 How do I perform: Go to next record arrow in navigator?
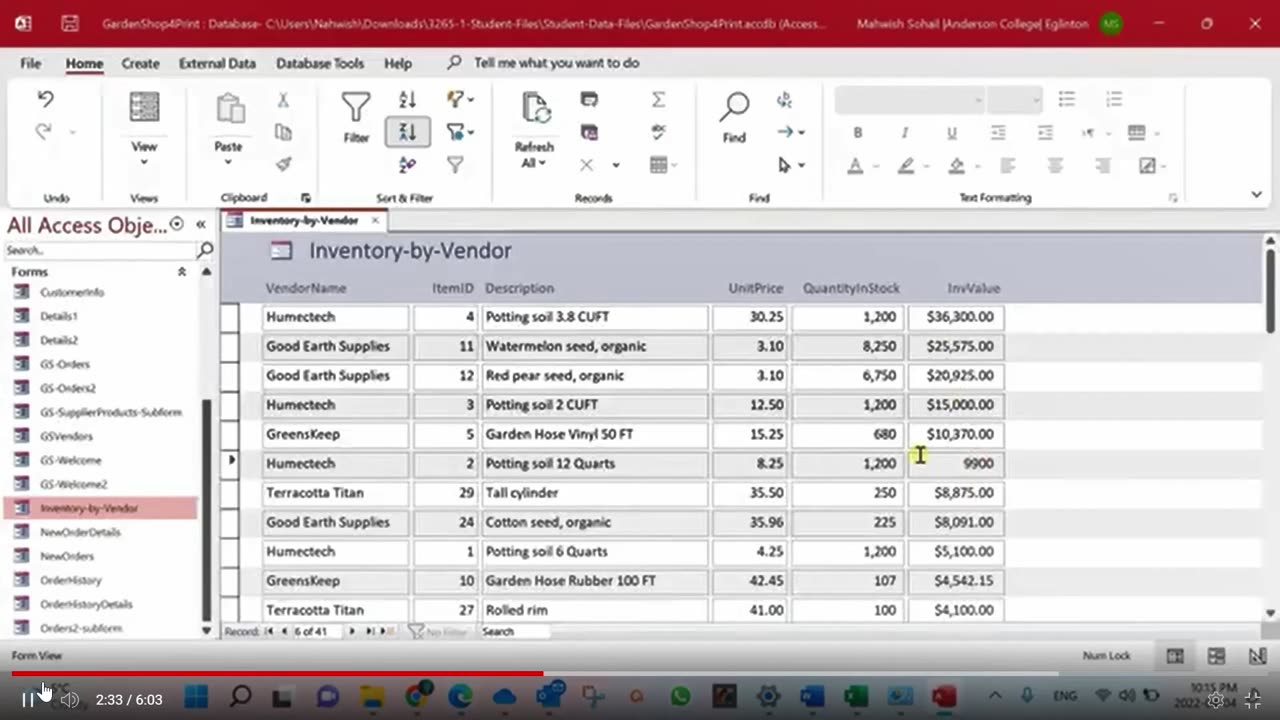(351, 632)
